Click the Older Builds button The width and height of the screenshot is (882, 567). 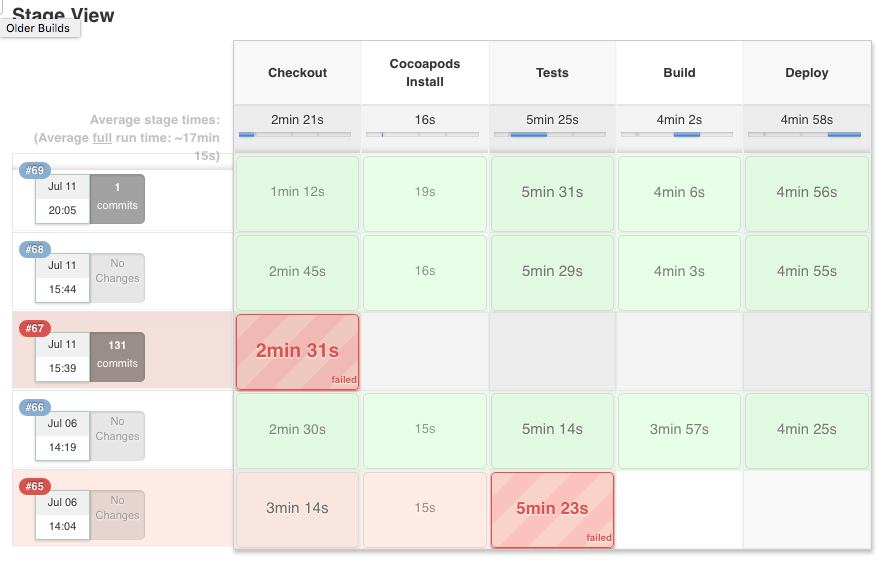(x=39, y=28)
